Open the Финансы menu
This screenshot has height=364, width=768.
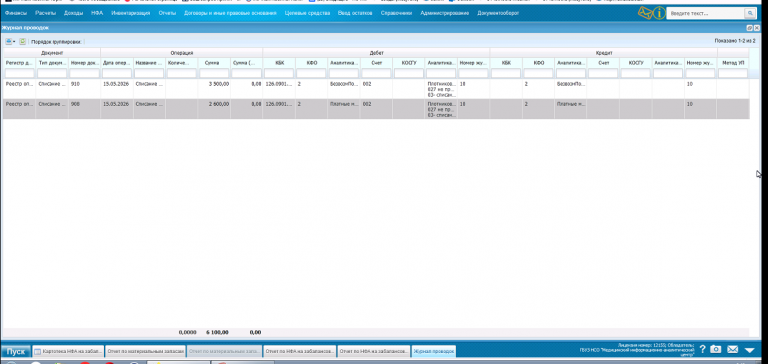[x=16, y=13]
